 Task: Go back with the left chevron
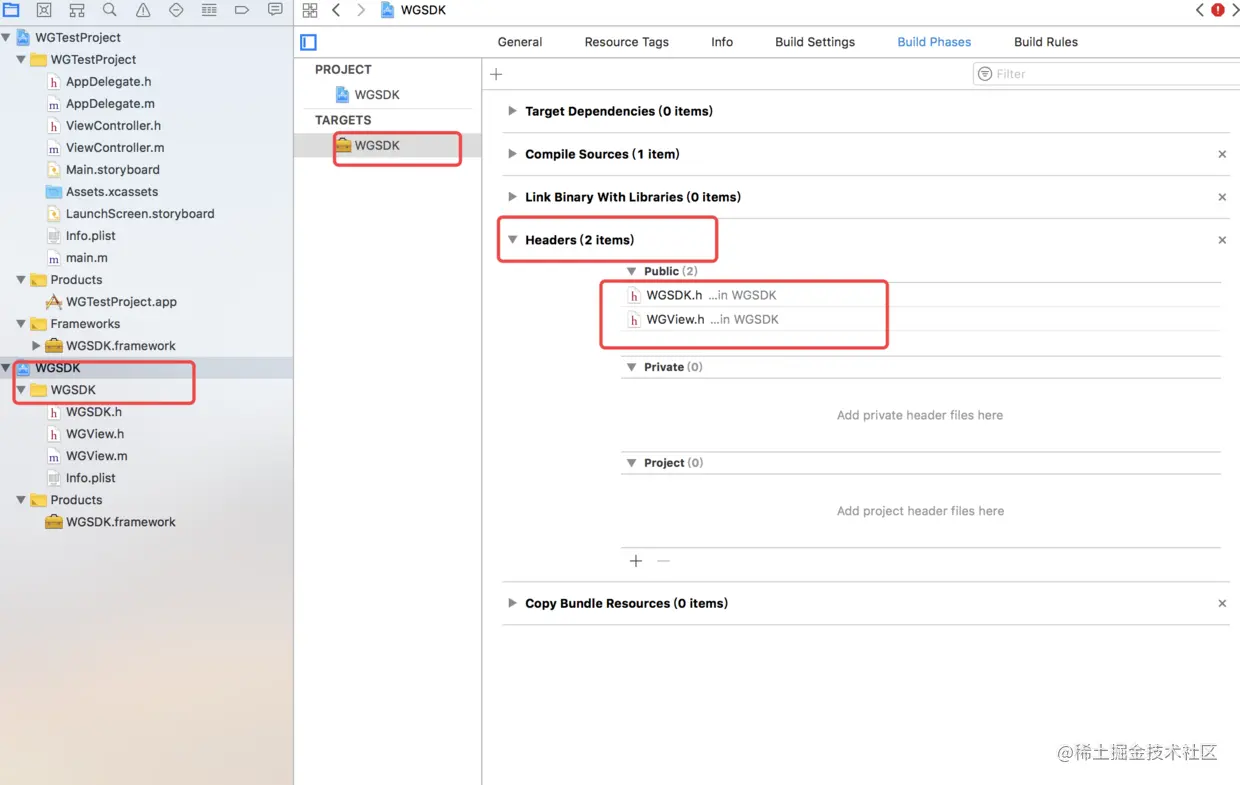coord(336,10)
